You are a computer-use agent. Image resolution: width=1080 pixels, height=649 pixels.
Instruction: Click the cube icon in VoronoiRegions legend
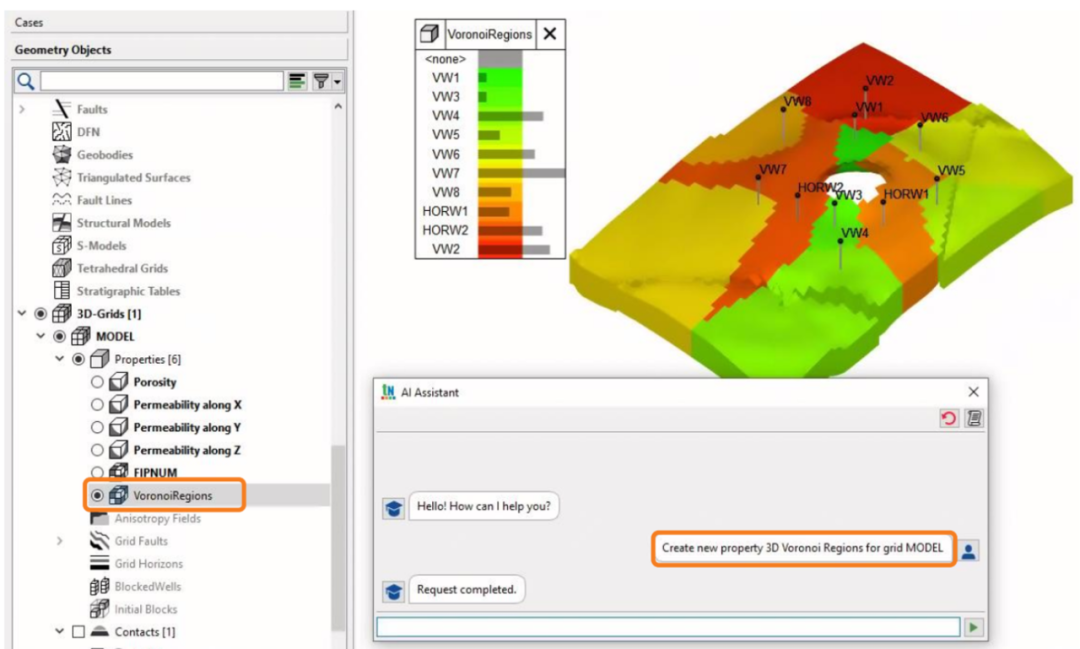click(x=430, y=34)
